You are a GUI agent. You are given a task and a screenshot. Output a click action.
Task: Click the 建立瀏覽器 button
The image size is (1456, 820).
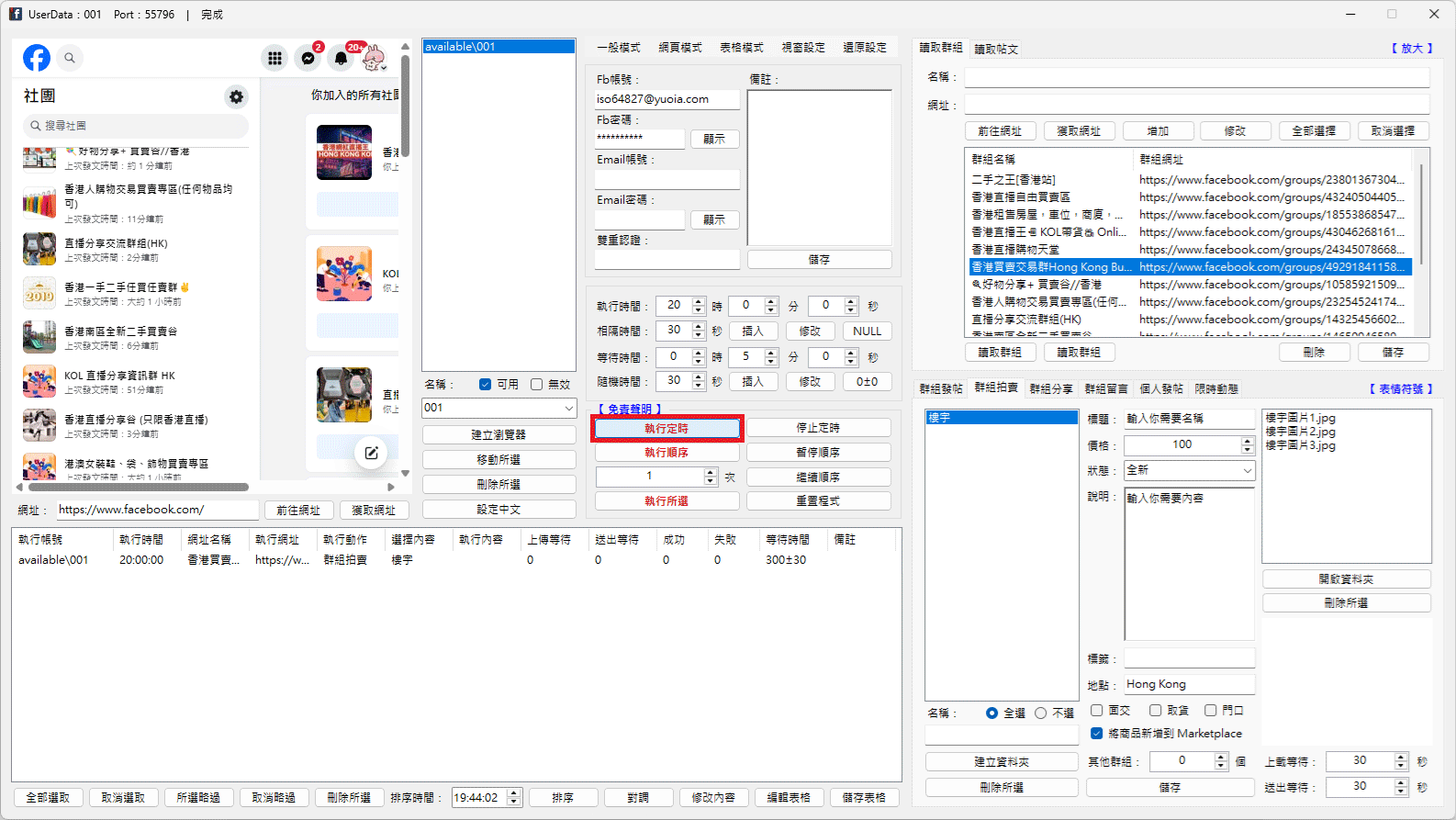(498, 434)
